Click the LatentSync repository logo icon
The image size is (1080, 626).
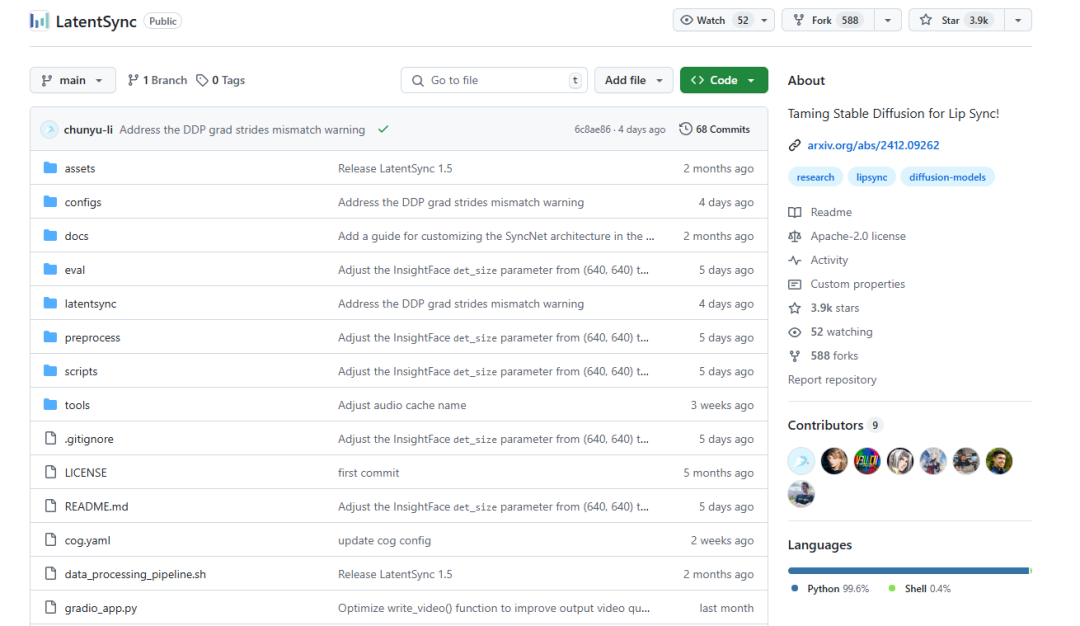[x=39, y=21]
